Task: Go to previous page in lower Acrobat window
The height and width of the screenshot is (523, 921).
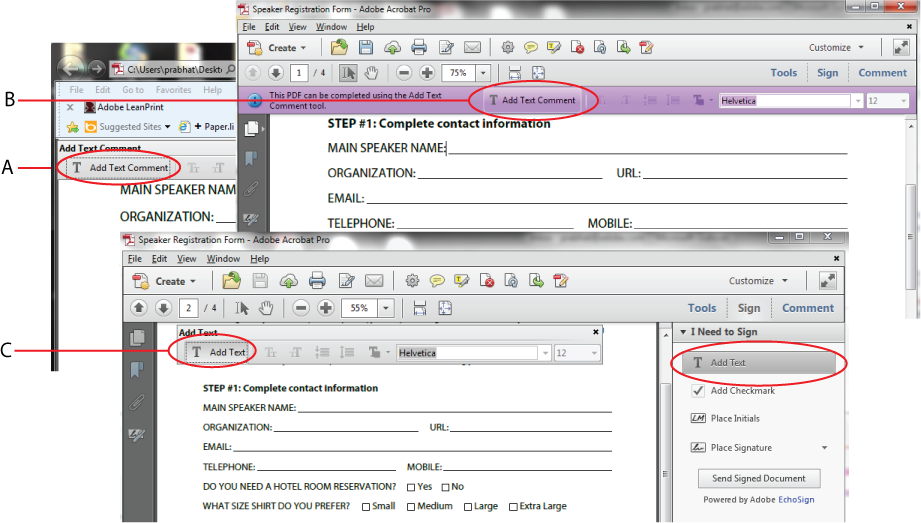Action: click(139, 307)
